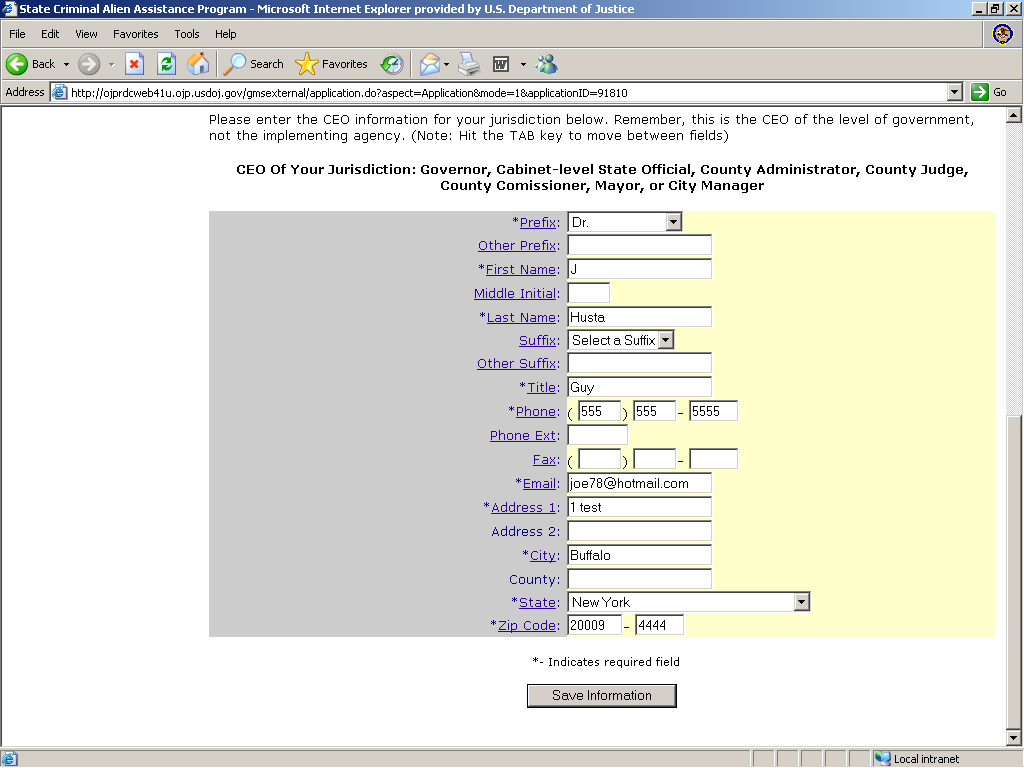The height and width of the screenshot is (768, 1024).
Task: Open the Messenger icon in toolbar
Action: [x=546, y=64]
